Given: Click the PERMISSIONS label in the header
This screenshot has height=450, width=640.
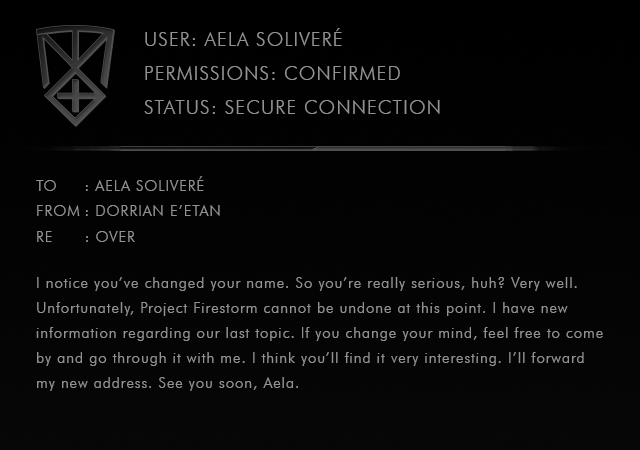Looking at the screenshot, I should 208,74.
